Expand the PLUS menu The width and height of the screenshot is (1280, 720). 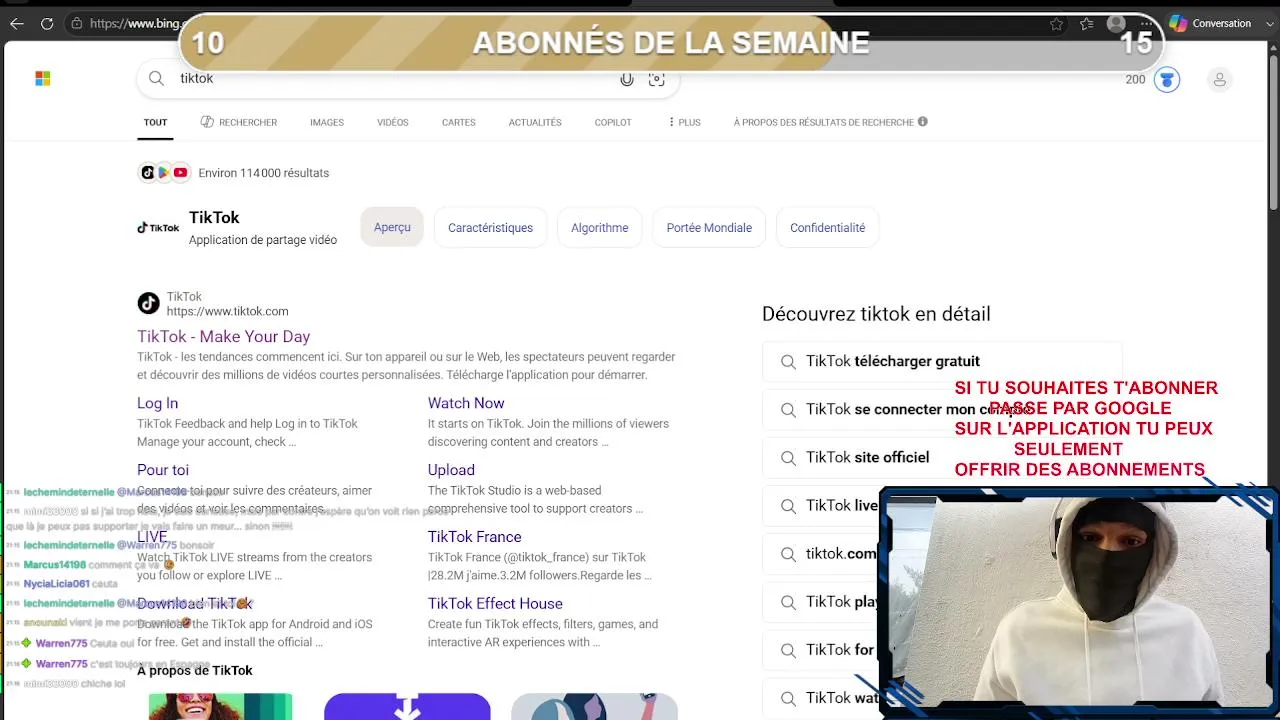[684, 122]
